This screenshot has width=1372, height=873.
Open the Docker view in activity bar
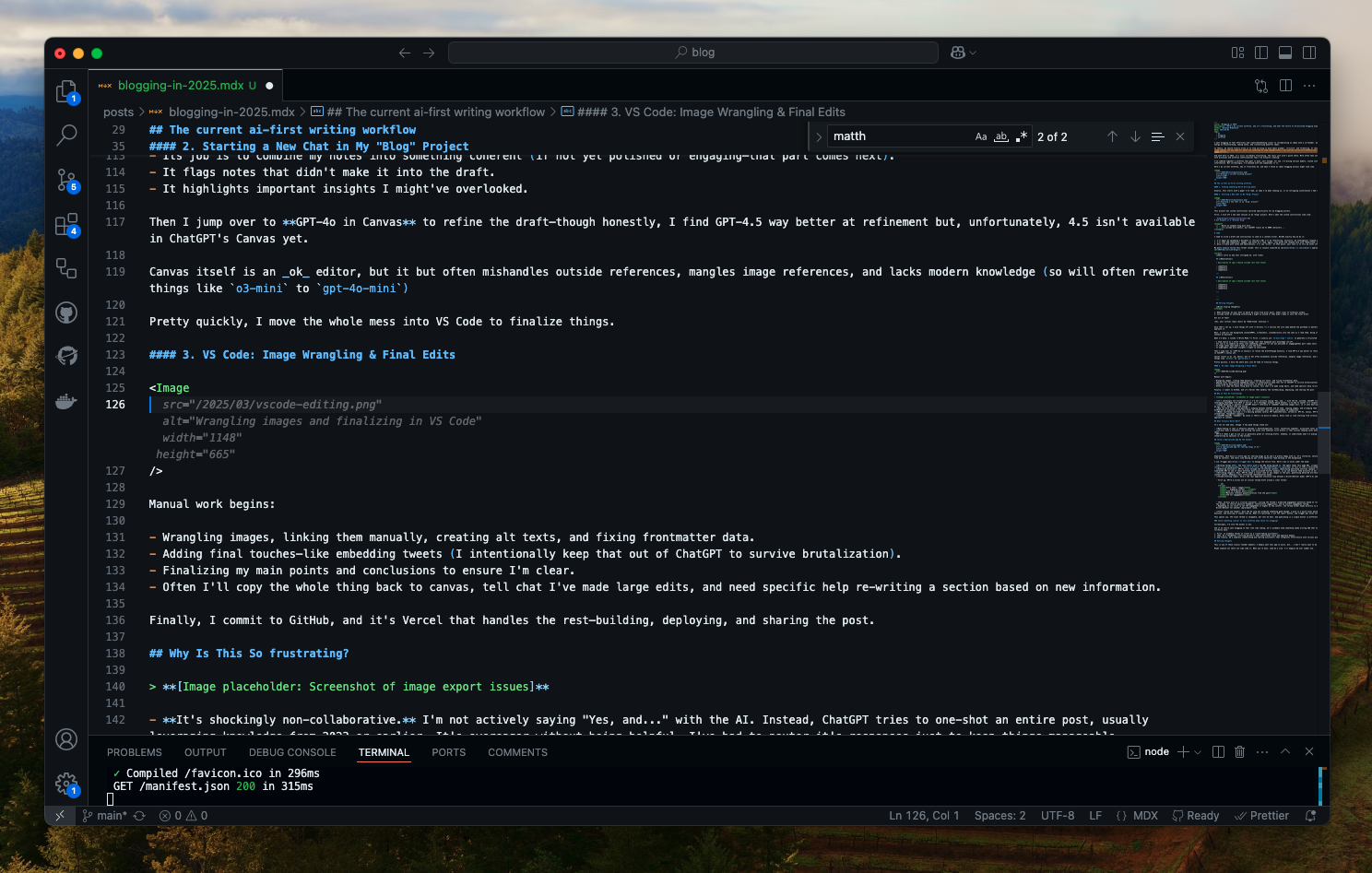click(x=66, y=401)
